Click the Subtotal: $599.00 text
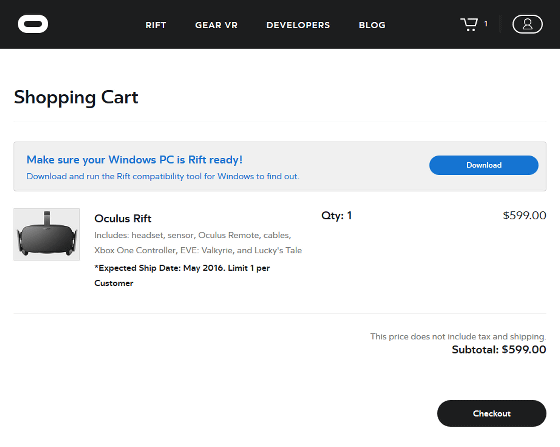560x447 pixels. coord(499,350)
